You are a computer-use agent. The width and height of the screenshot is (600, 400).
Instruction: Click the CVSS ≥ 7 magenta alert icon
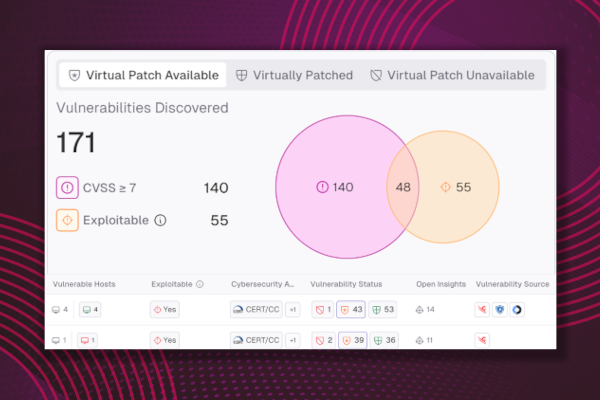tap(67, 188)
